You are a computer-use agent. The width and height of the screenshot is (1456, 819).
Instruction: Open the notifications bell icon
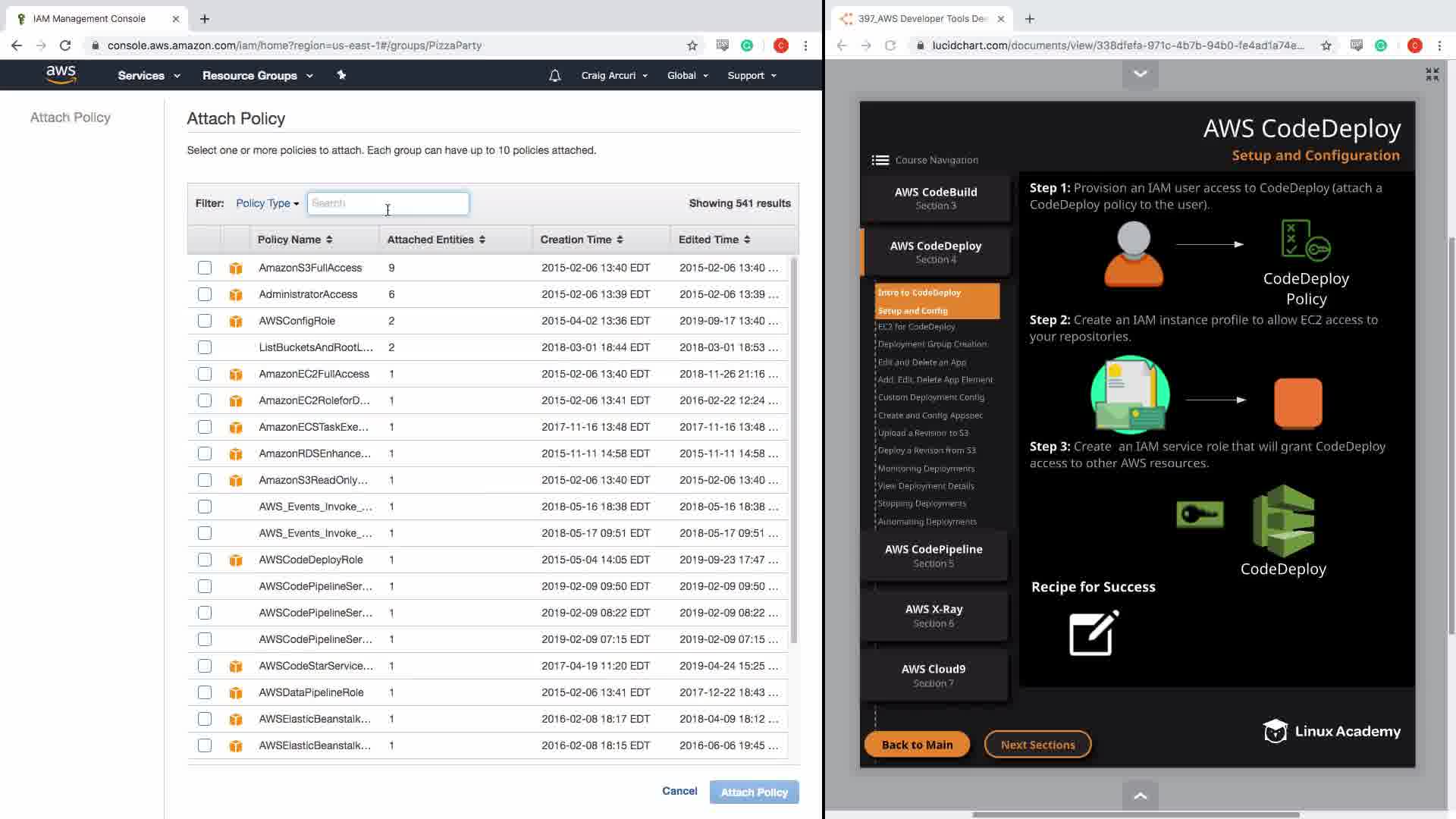tap(554, 76)
